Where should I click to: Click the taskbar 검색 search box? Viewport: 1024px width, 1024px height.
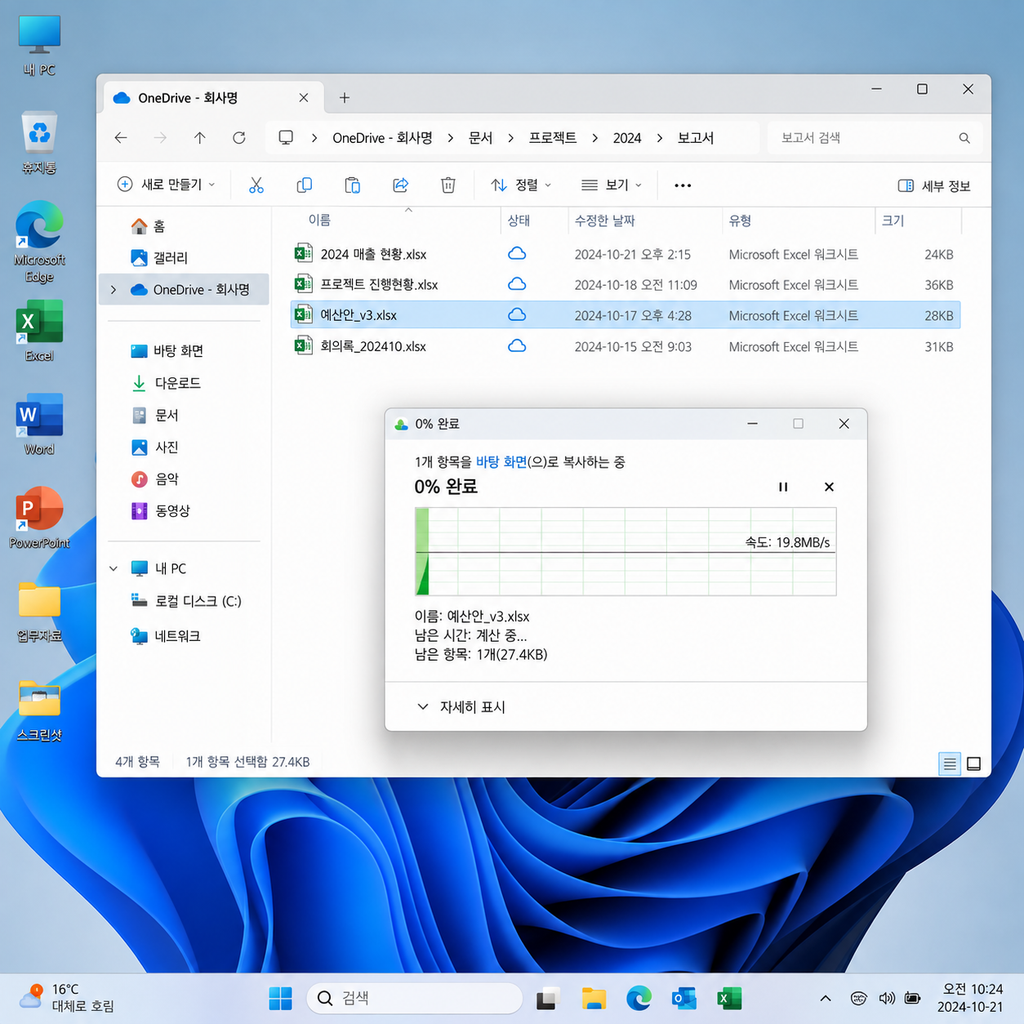point(415,998)
